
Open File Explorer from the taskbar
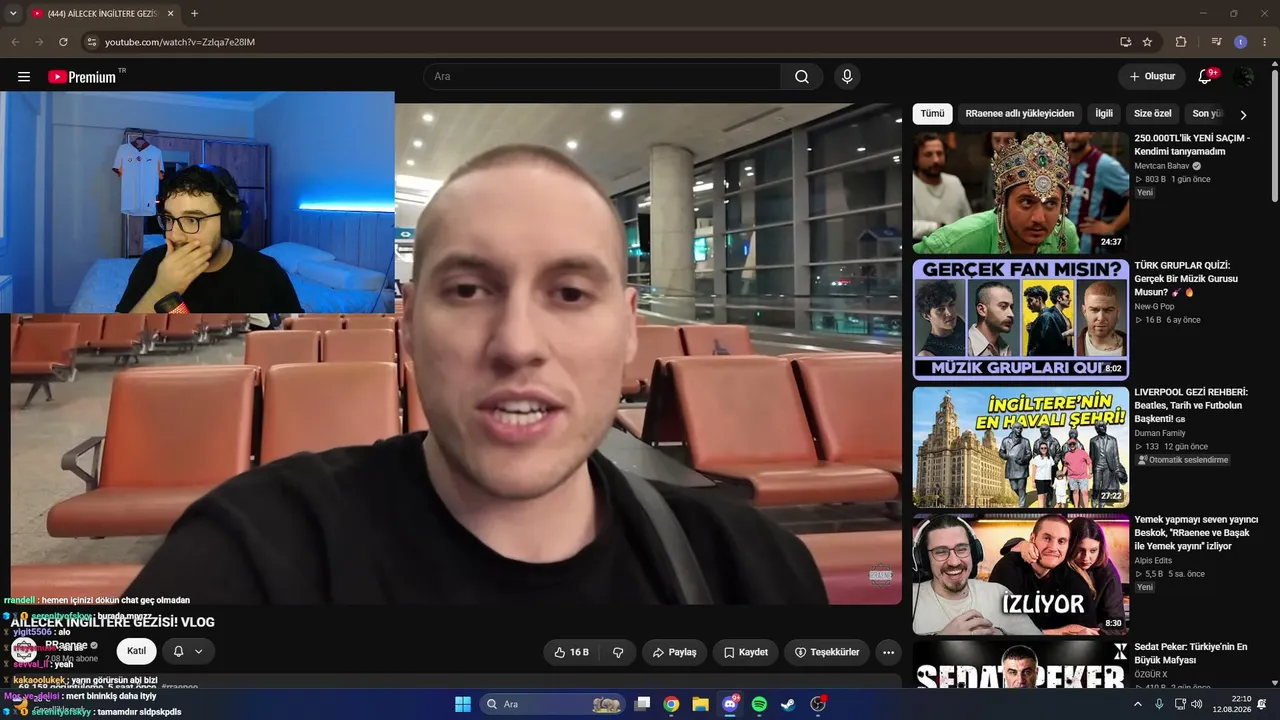[700, 704]
